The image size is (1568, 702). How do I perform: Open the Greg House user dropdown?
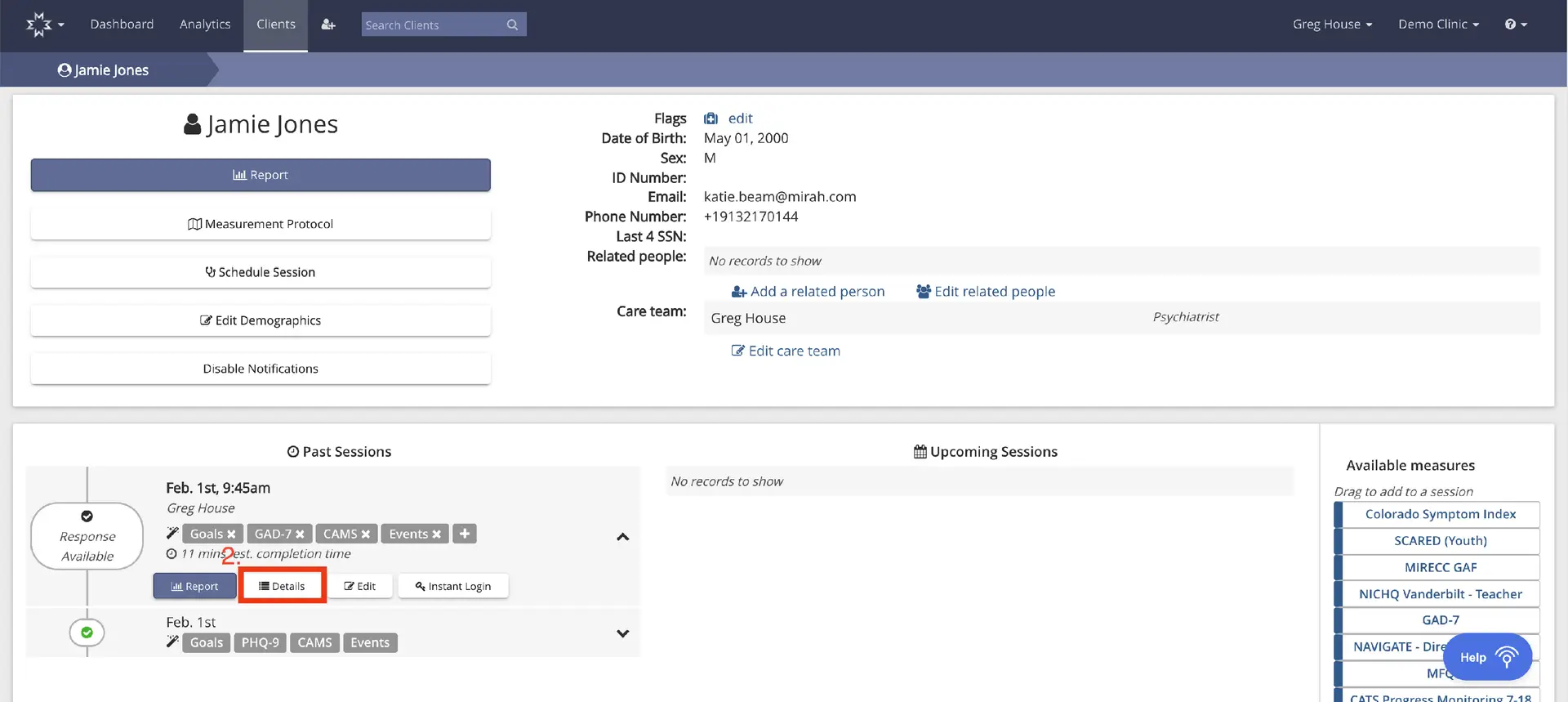(x=1332, y=25)
